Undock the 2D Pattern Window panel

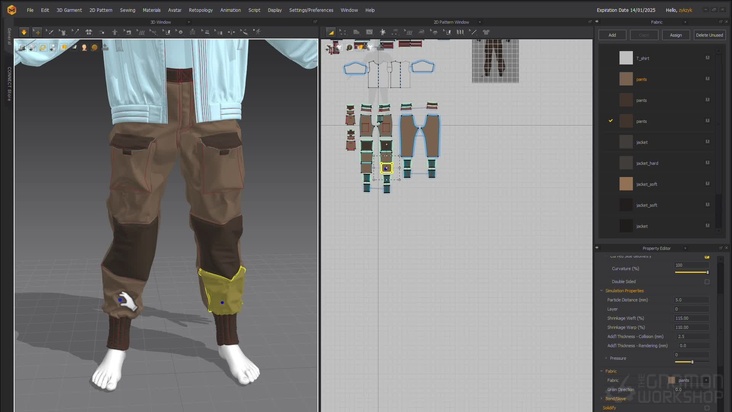[590, 22]
